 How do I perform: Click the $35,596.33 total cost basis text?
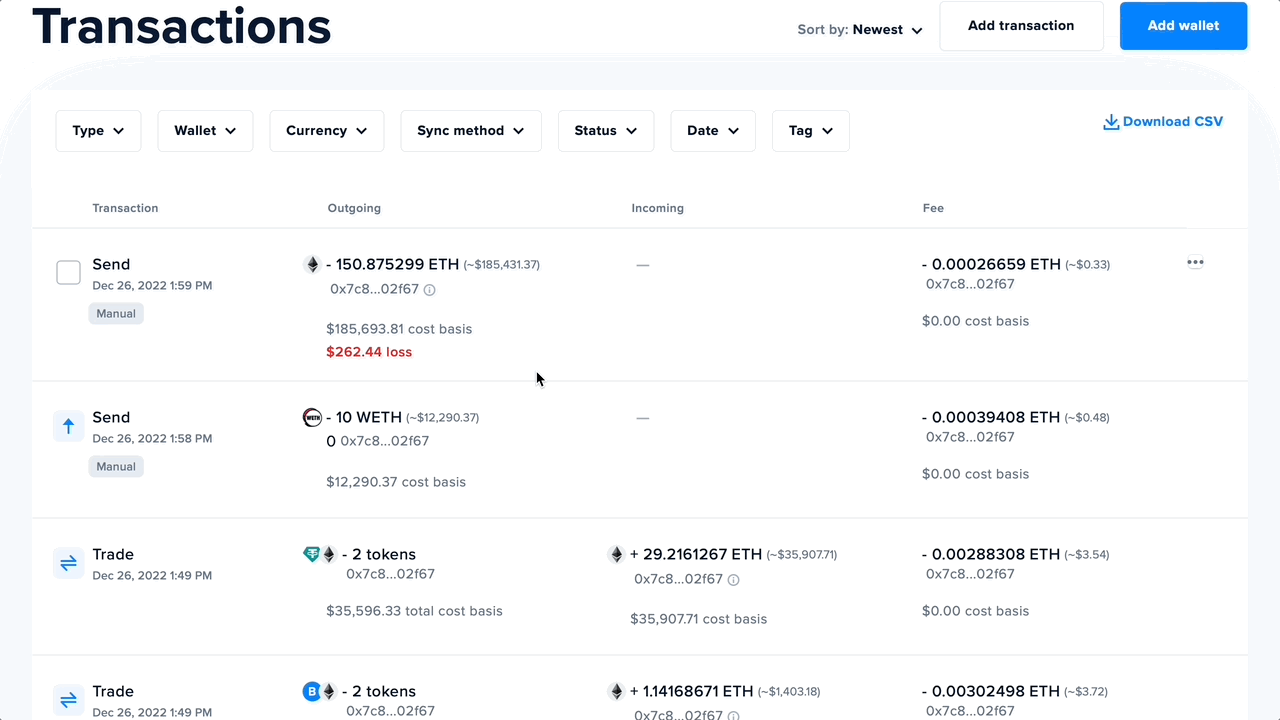coord(414,611)
